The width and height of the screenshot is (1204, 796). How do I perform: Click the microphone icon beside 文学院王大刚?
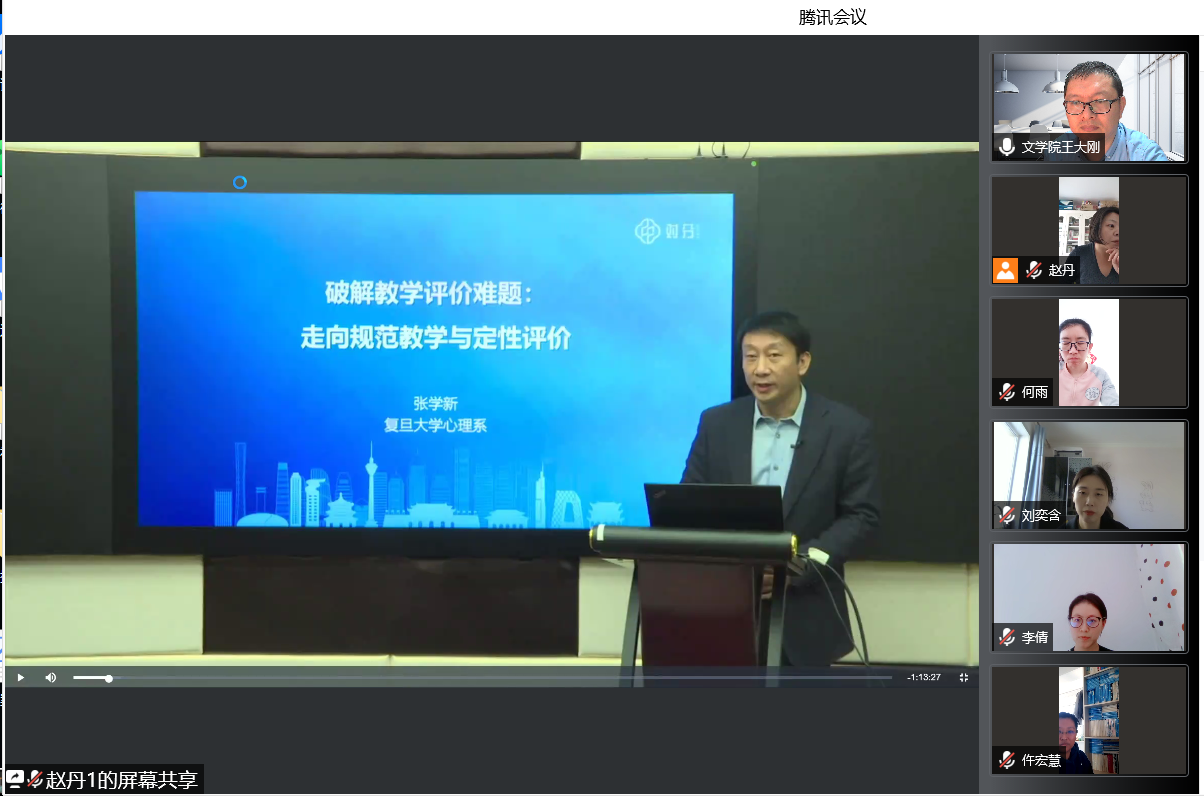(1007, 148)
